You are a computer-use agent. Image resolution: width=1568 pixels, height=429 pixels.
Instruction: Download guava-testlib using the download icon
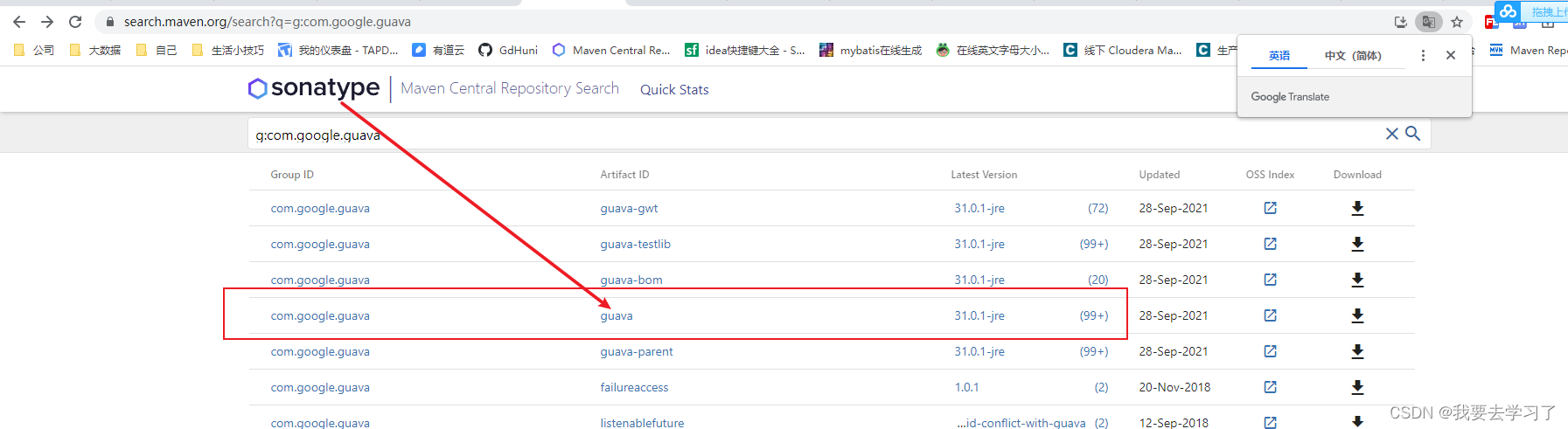[x=1357, y=244]
